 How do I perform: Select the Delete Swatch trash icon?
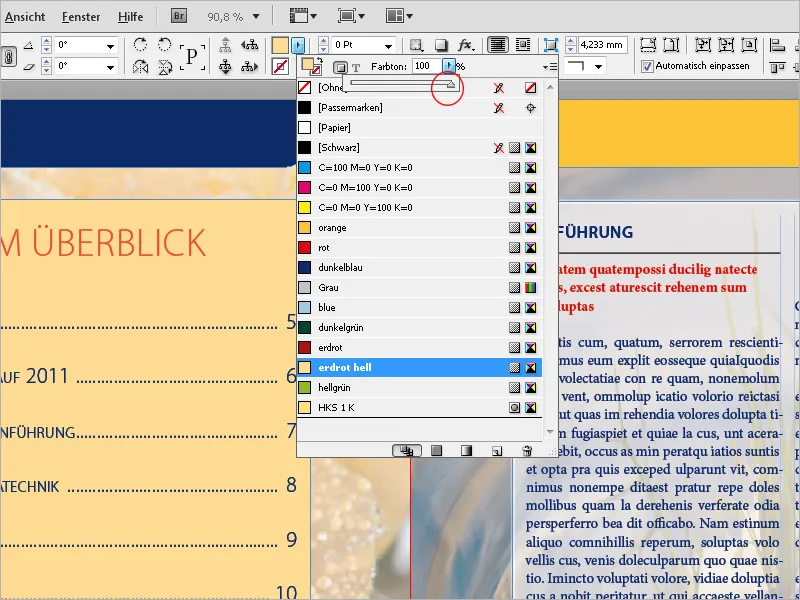pos(527,450)
